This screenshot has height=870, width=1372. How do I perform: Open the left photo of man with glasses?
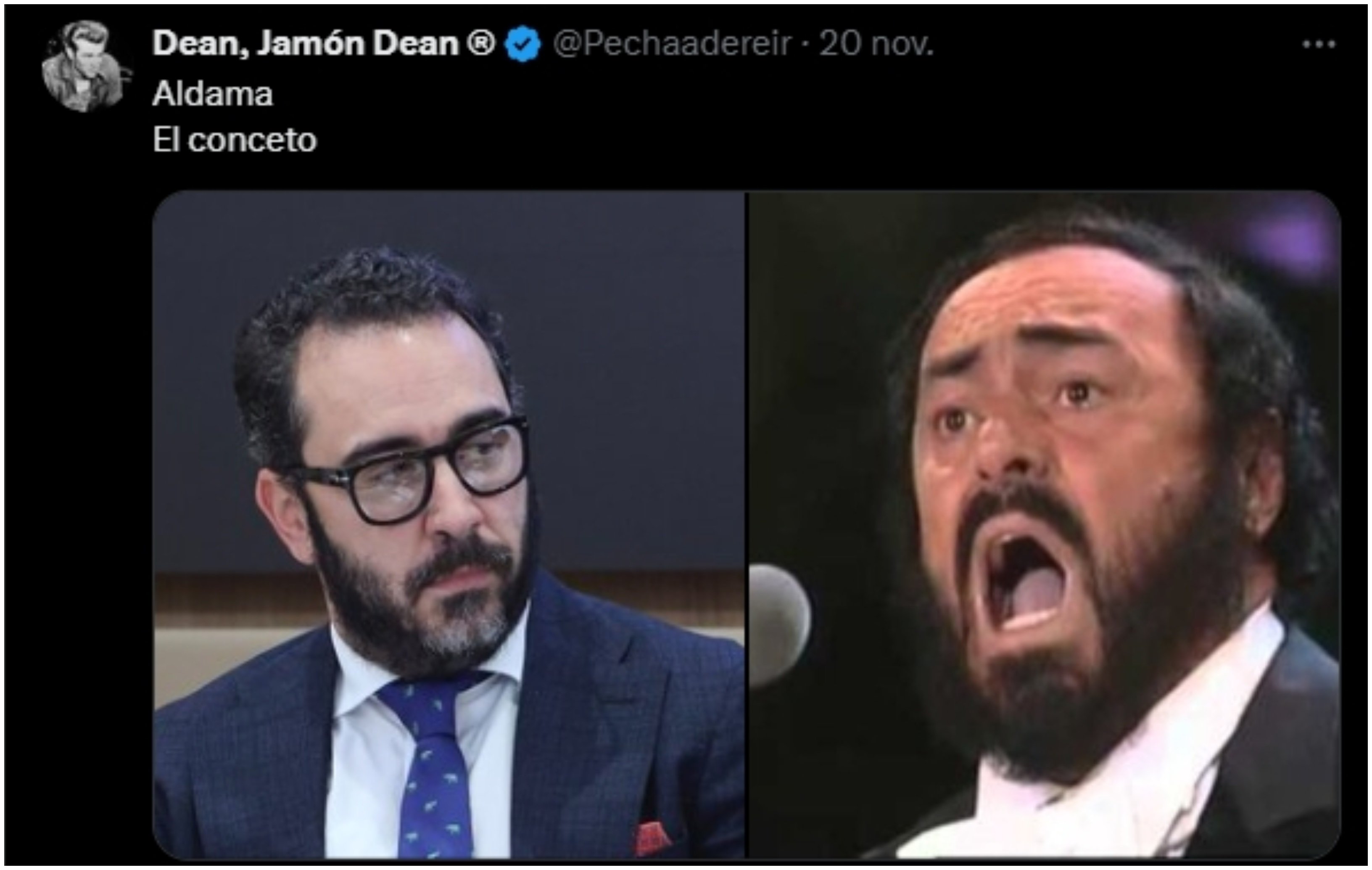(x=449, y=524)
